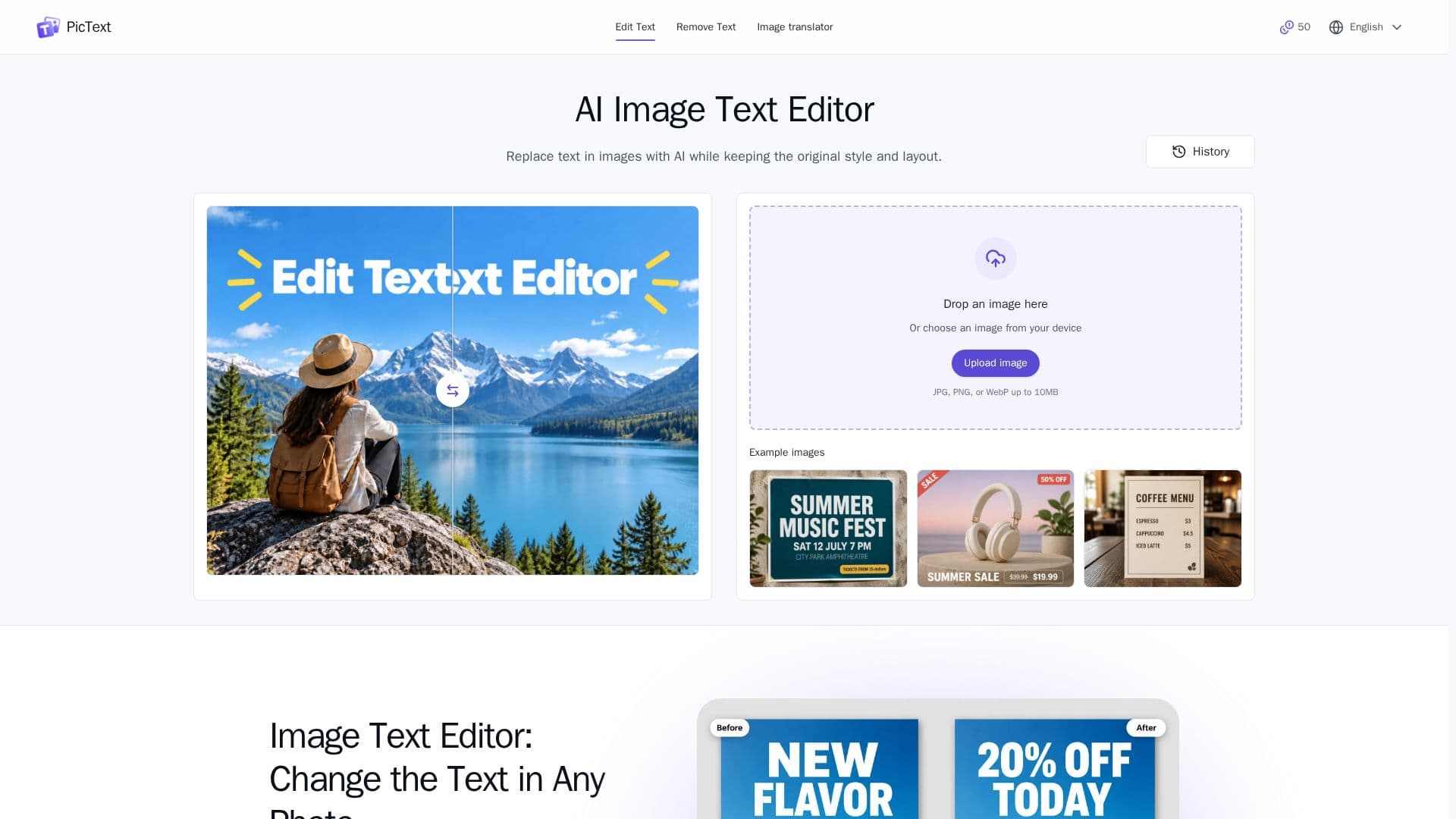The width and height of the screenshot is (1456, 819).
Task: Click the credits coin icon
Action: coord(1286,27)
